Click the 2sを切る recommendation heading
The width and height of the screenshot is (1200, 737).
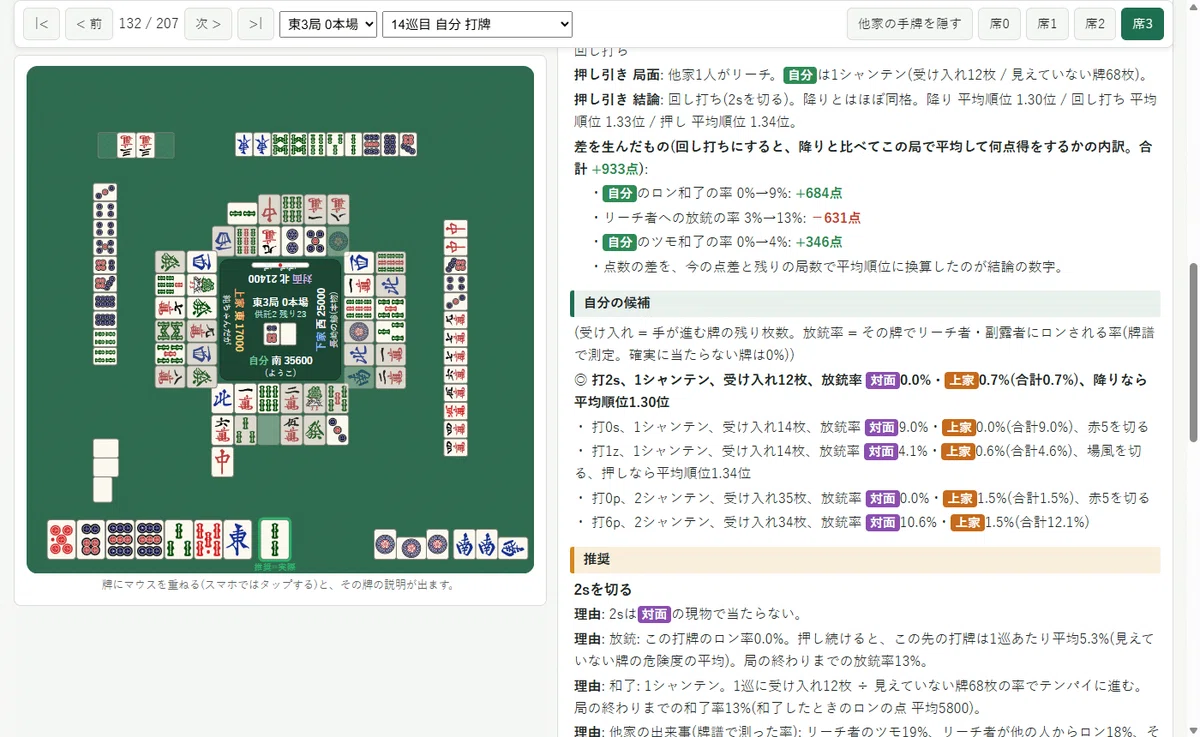603,590
